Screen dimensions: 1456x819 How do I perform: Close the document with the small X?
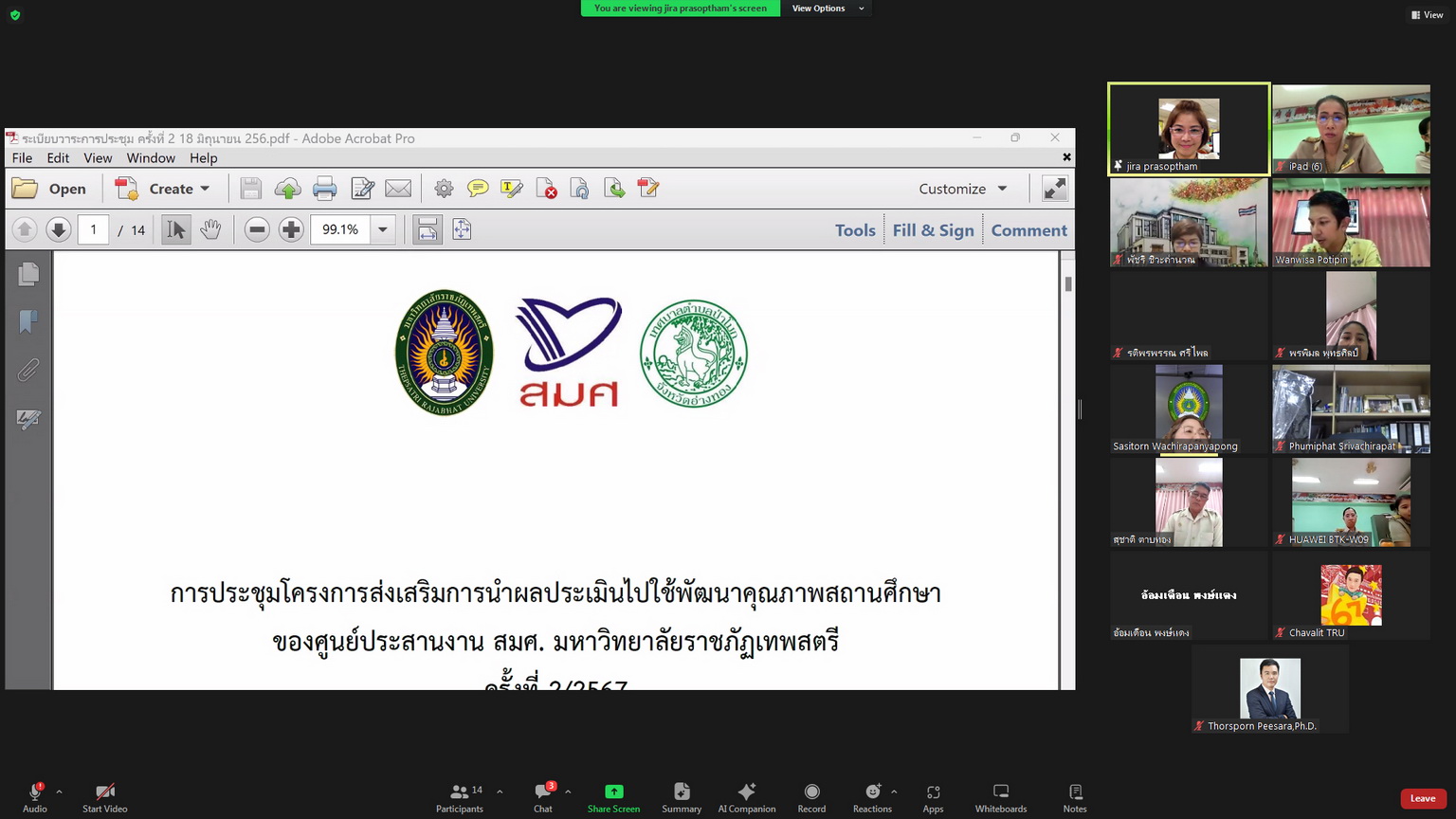point(1066,157)
